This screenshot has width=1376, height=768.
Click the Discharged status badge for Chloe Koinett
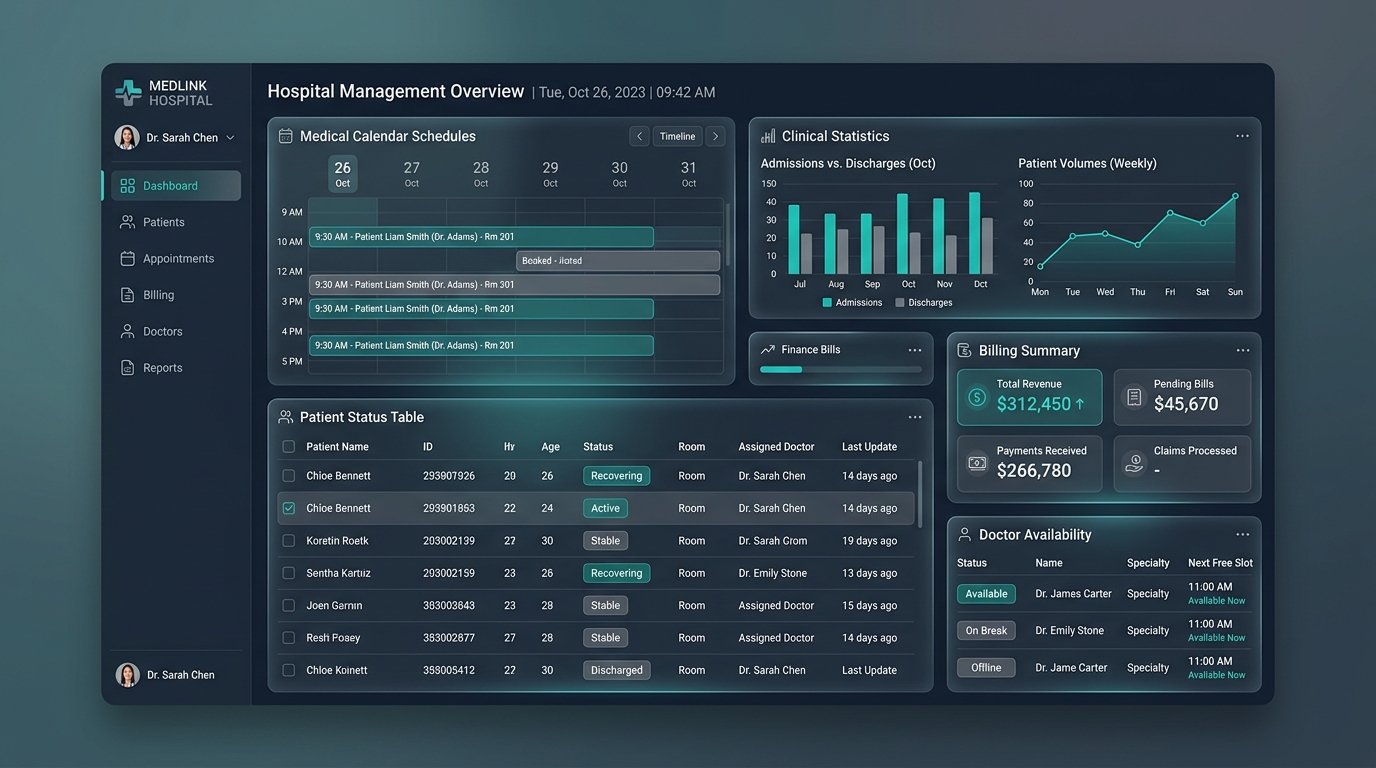616,670
